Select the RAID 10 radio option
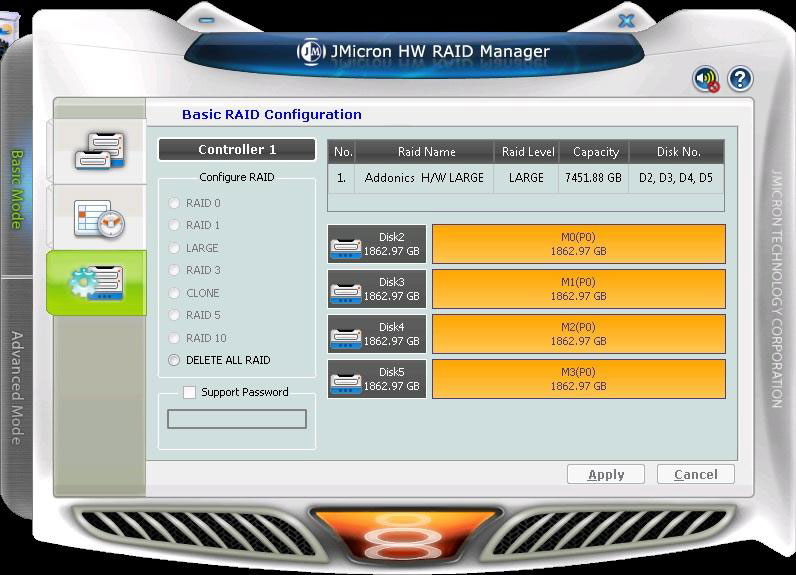This screenshot has width=796, height=575. (x=174, y=338)
